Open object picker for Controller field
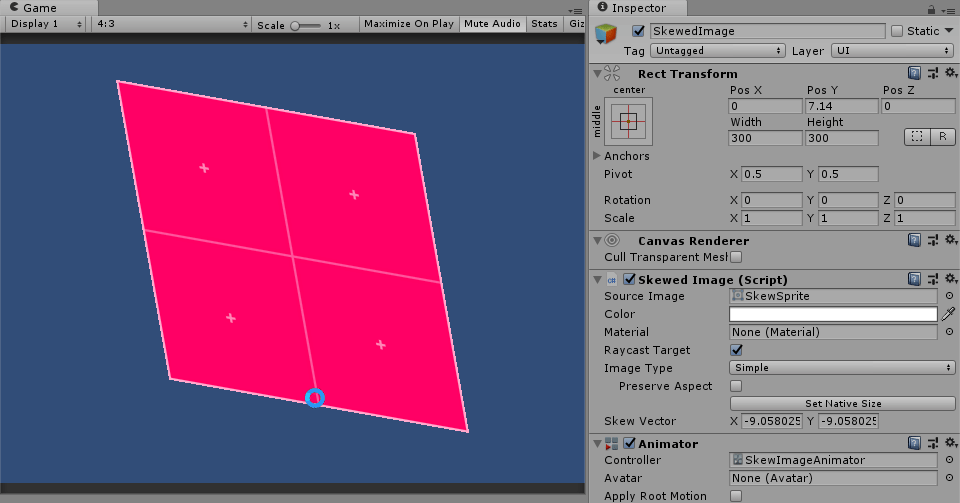 coord(949,460)
